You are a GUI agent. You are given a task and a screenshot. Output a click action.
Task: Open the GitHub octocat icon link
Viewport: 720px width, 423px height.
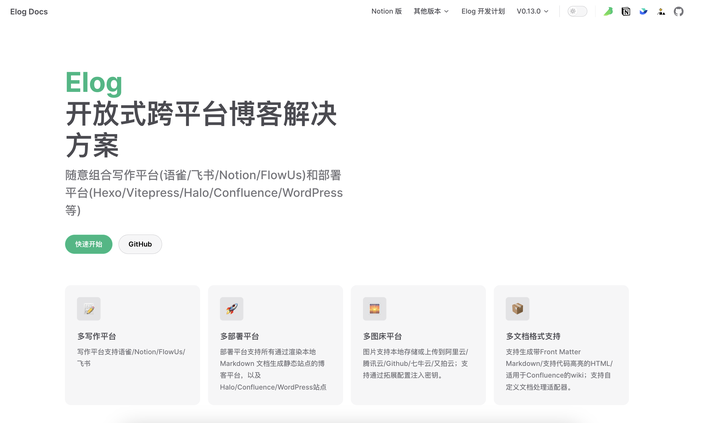tap(679, 11)
